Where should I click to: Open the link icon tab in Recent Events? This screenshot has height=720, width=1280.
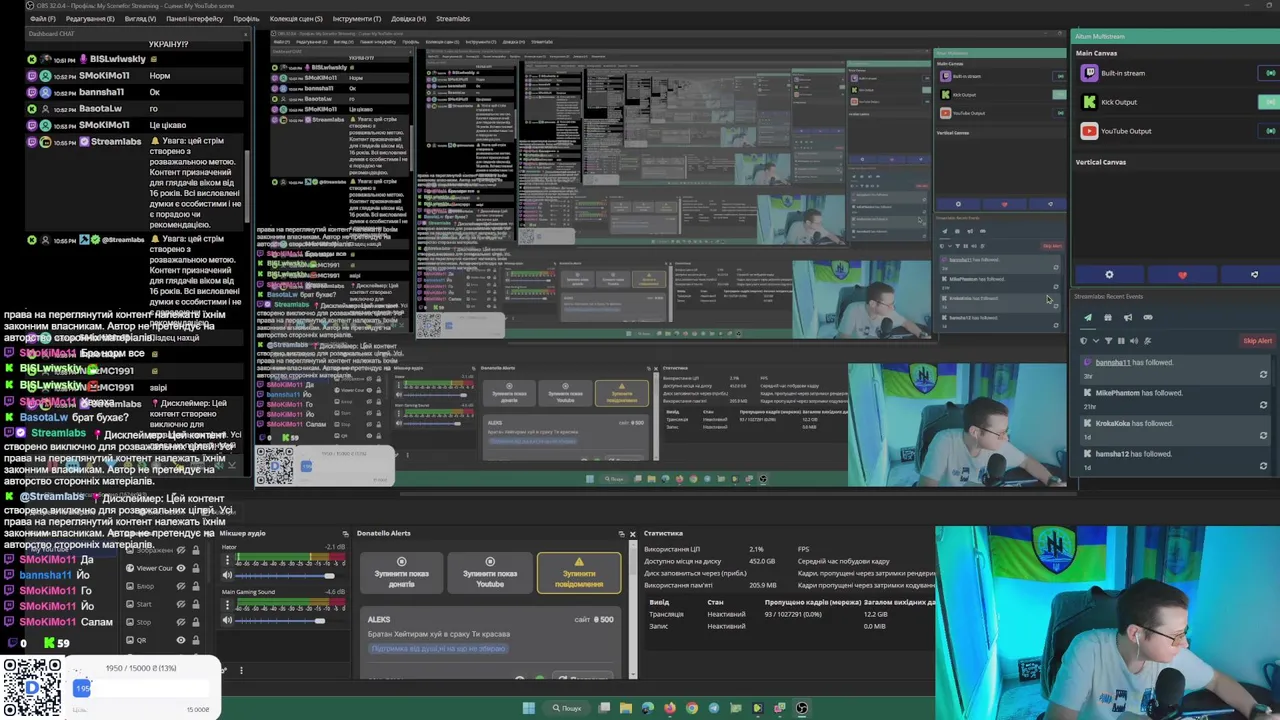1147,318
